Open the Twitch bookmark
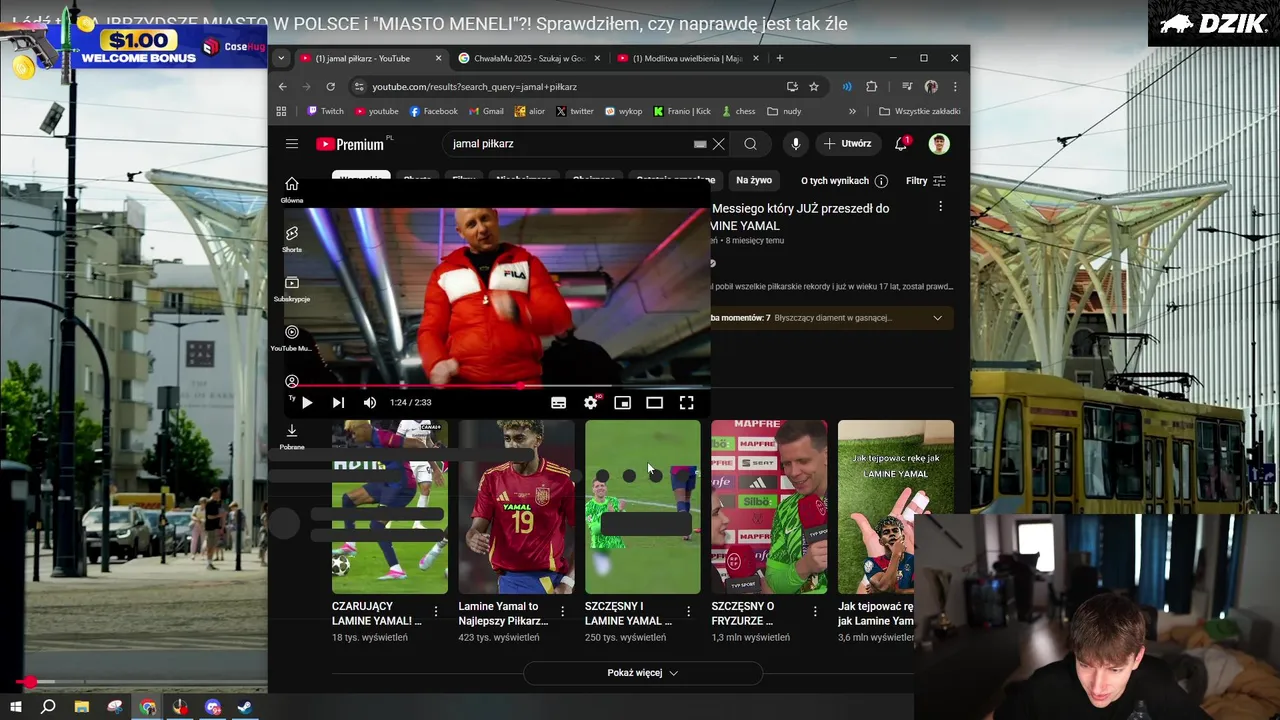The image size is (1280, 720). [326, 111]
